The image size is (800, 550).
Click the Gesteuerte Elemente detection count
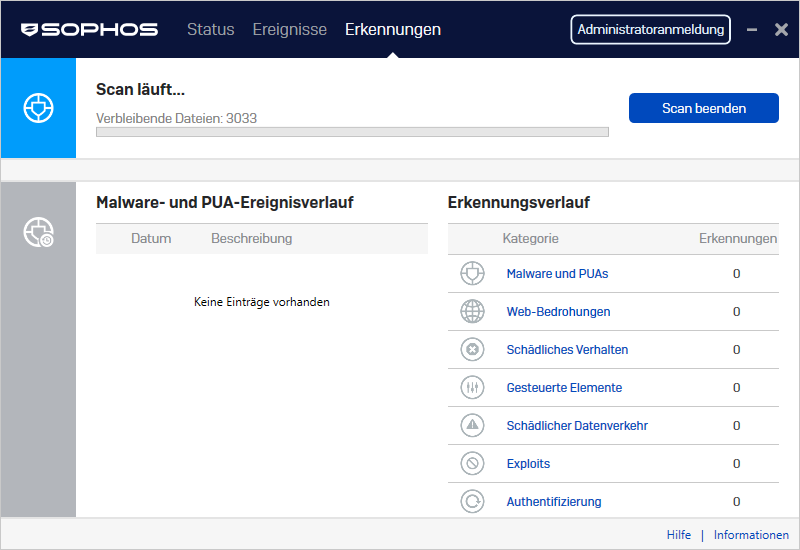click(x=736, y=387)
